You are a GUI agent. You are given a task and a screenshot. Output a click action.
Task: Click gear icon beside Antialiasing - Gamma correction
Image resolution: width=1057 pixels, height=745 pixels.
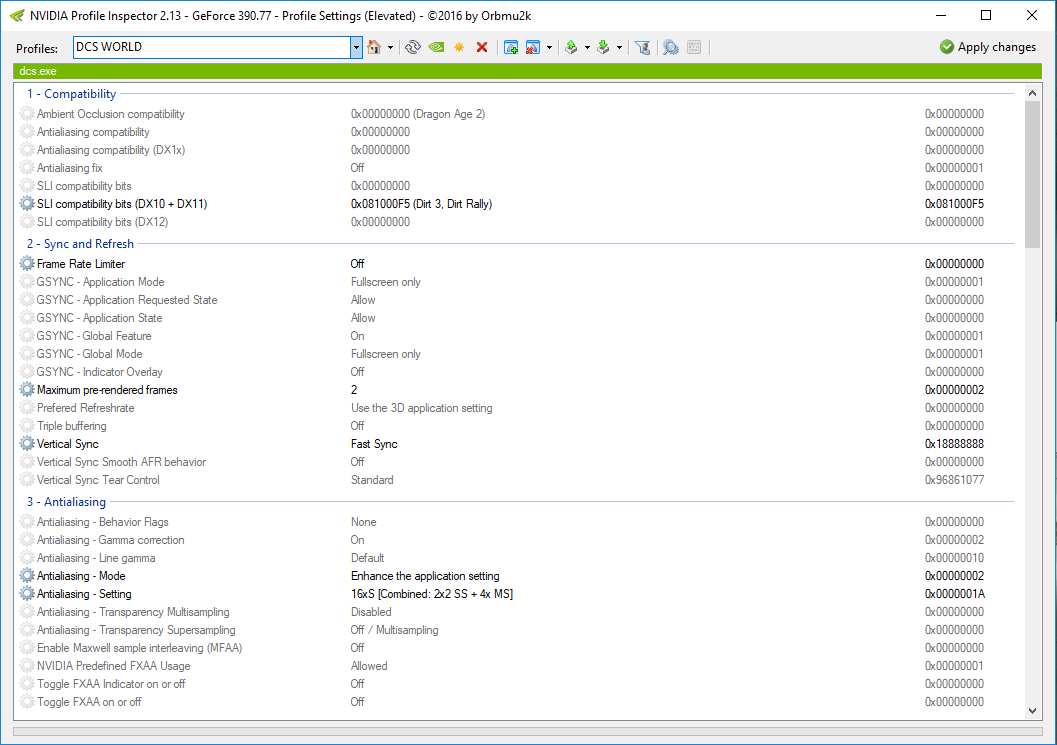[27, 540]
